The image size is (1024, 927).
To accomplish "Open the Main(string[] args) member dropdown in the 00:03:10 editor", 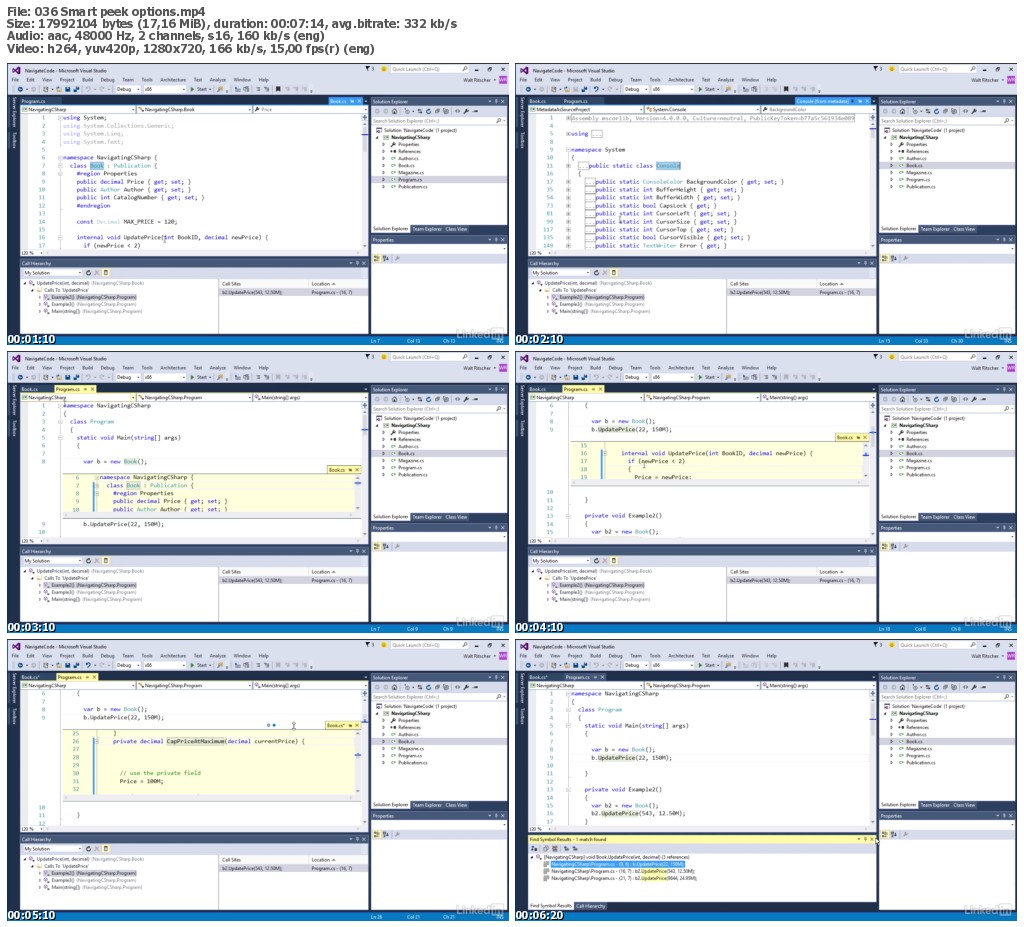I will coord(310,397).
